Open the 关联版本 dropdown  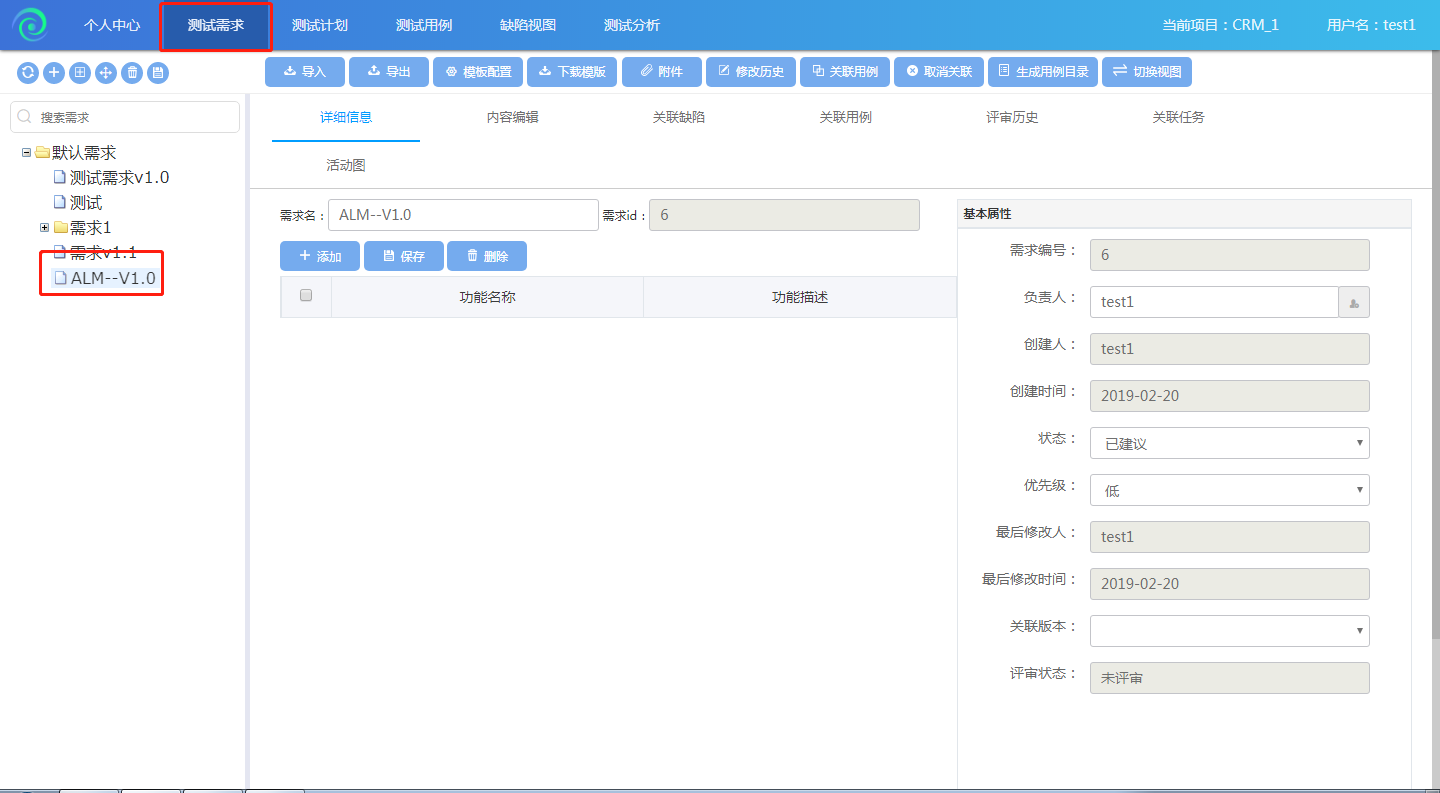tap(1229, 631)
